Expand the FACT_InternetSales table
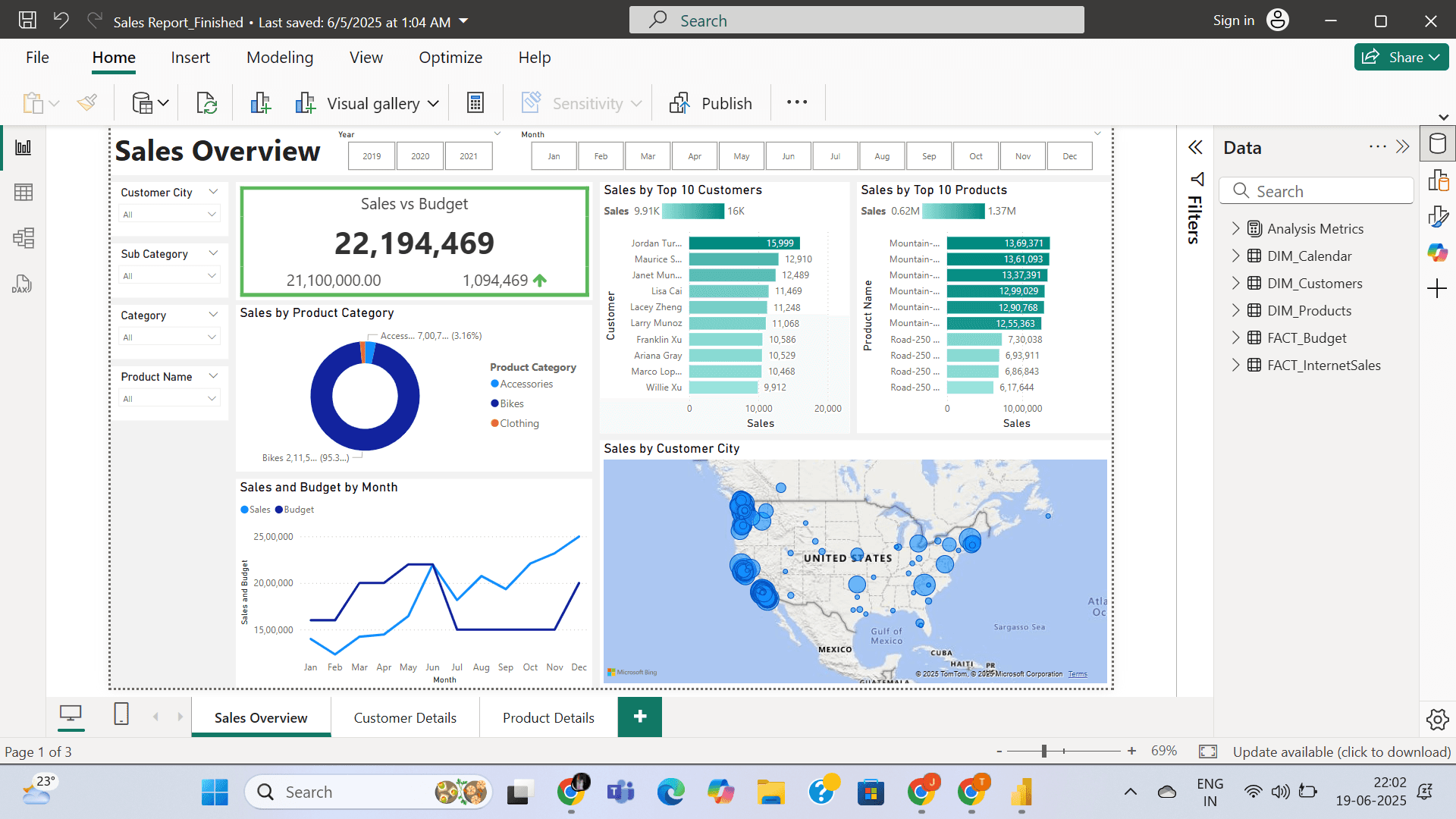The width and height of the screenshot is (1456, 819). (x=1235, y=365)
